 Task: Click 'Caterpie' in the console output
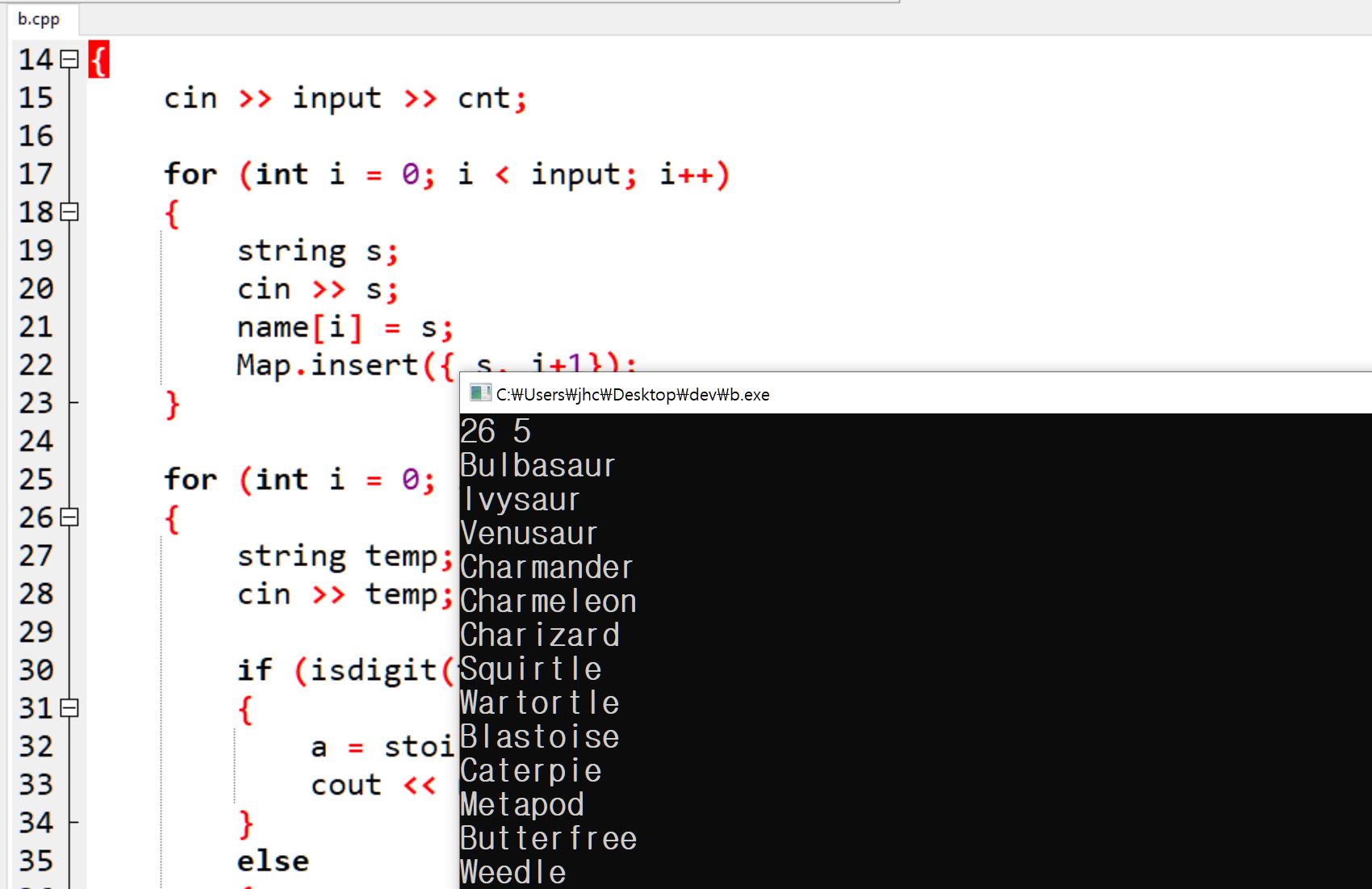[531, 771]
